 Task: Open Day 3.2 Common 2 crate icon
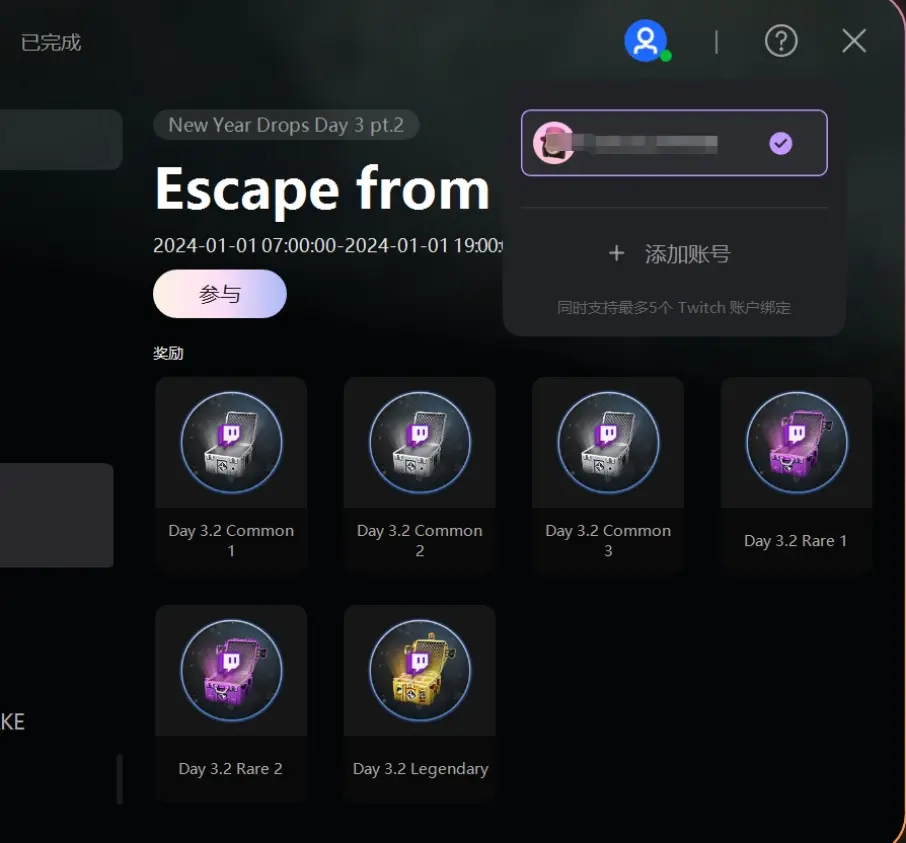(420, 442)
